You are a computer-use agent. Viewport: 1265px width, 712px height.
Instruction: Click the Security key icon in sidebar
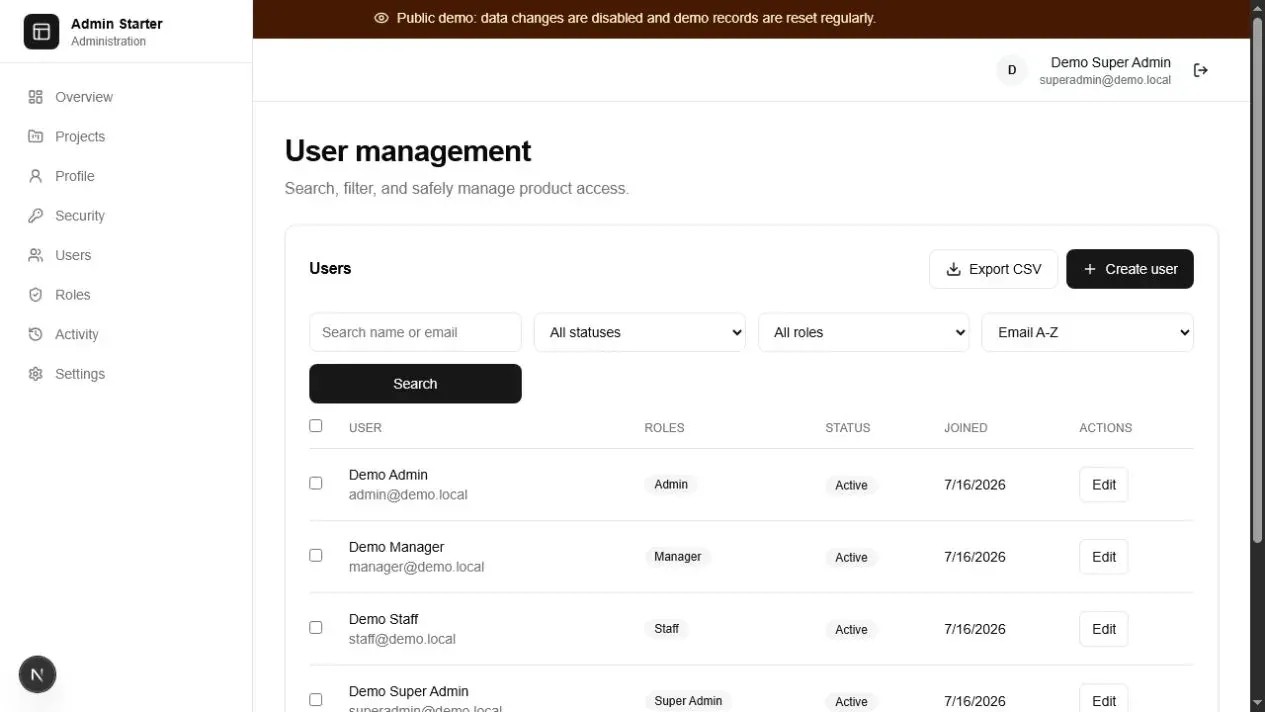pos(36,215)
